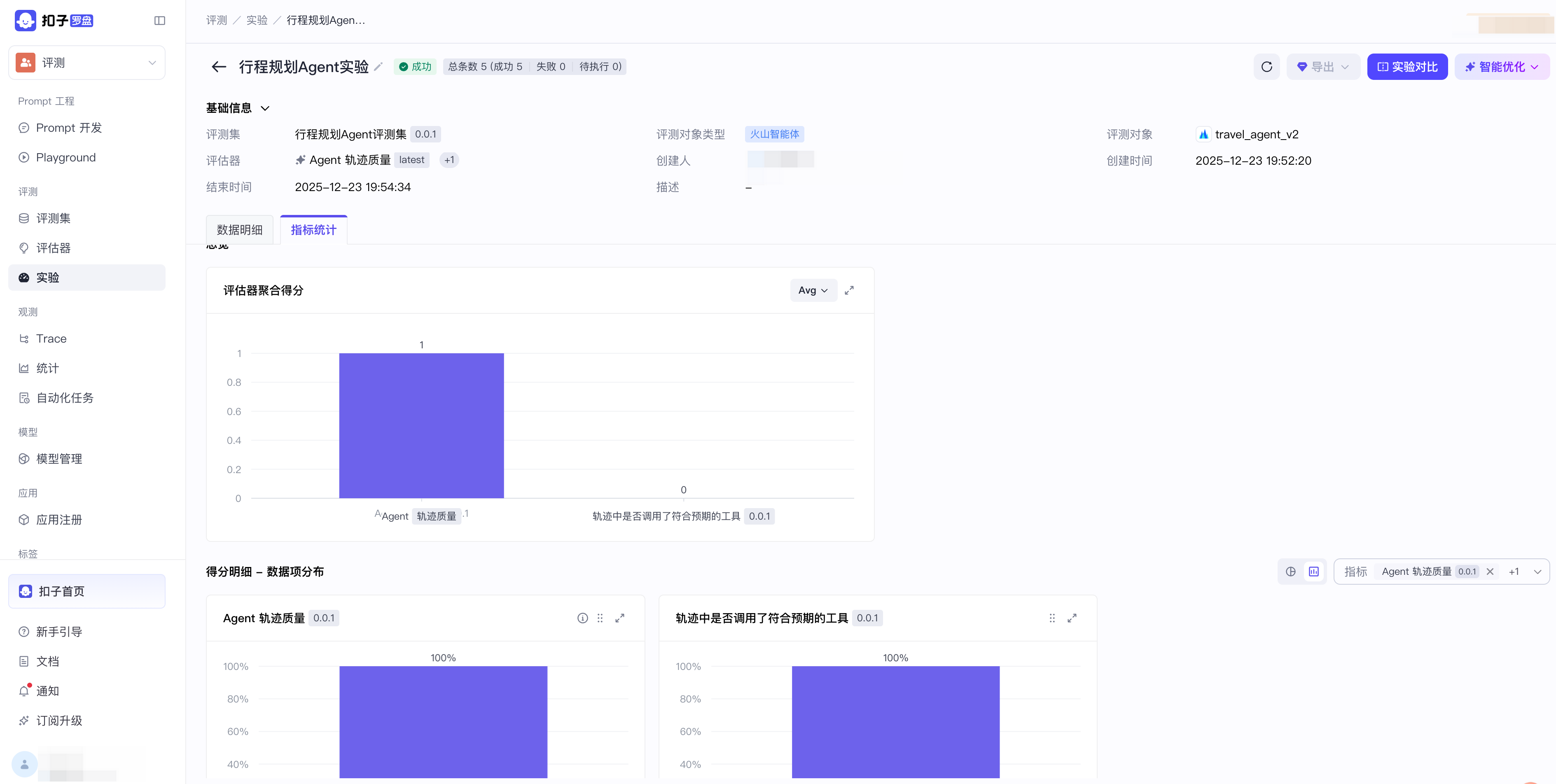Open the 评测 workspace selector dropdown
Screen dimensions: 1556x784
coord(87,63)
